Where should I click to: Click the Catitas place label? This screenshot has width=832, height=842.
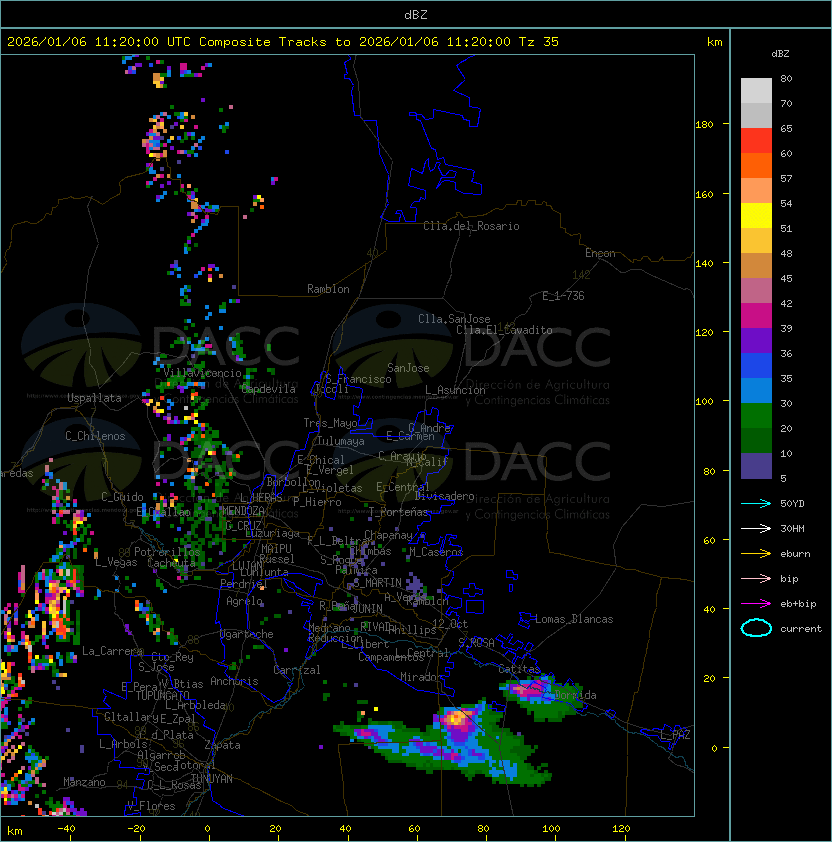(x=519, y=669)
